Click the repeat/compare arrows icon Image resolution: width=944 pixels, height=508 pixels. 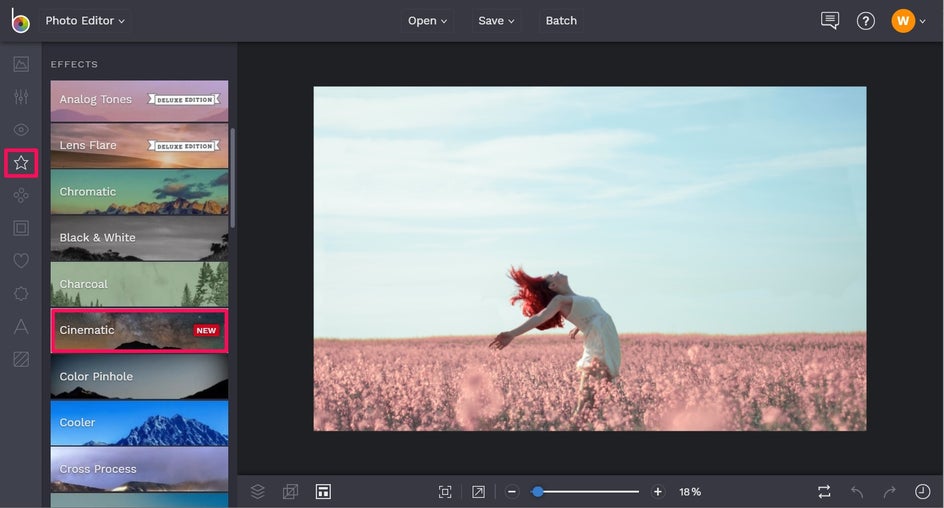point(824,492)
